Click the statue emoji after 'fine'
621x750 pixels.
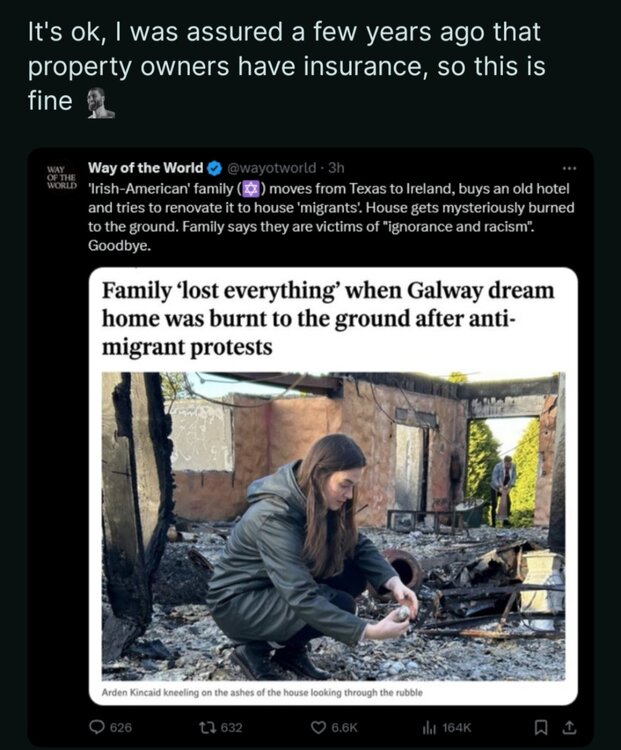[x=98, y=102]
